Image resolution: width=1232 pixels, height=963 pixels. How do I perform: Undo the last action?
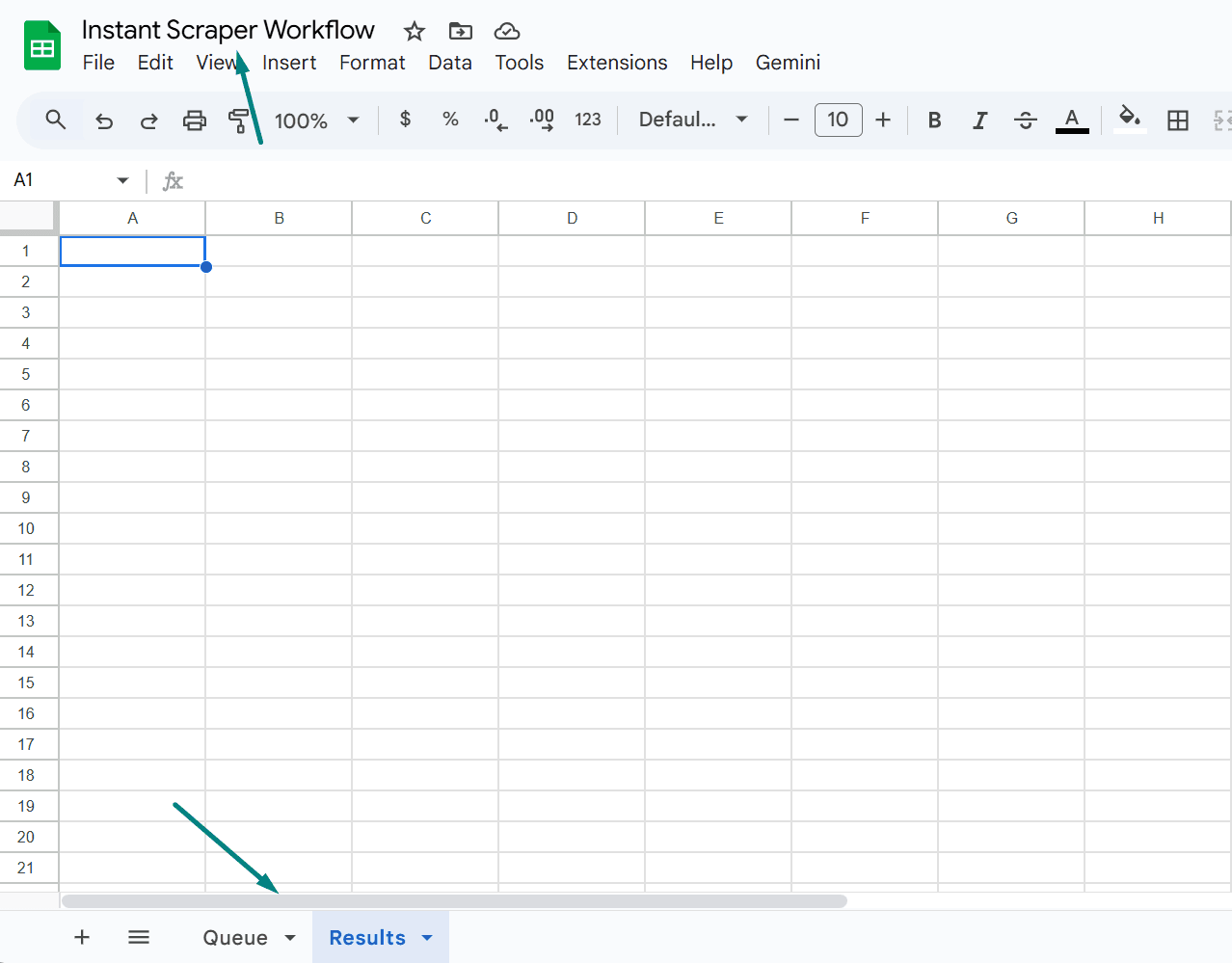(104, 120)
